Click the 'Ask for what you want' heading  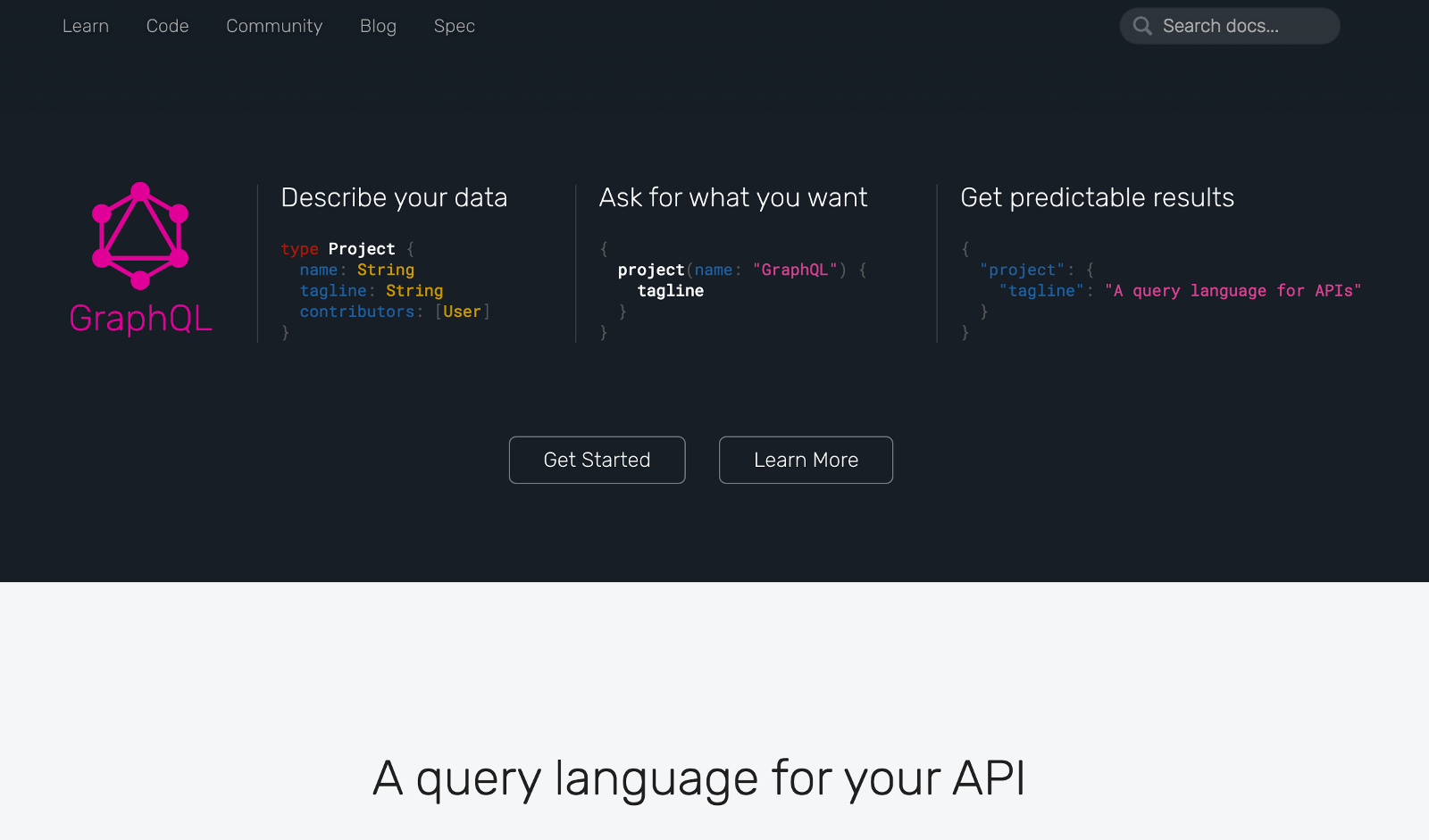pyautogui.click(x=733, y=197)
